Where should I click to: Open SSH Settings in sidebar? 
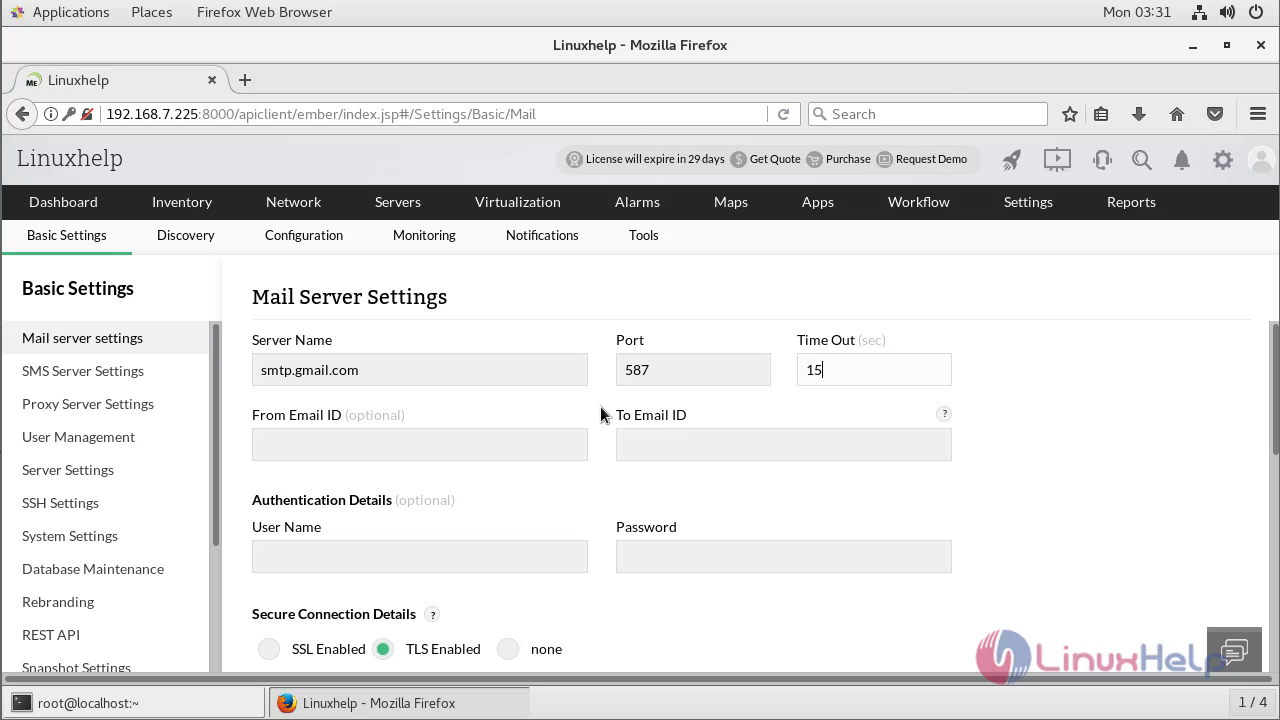click(x=60, y=503)
